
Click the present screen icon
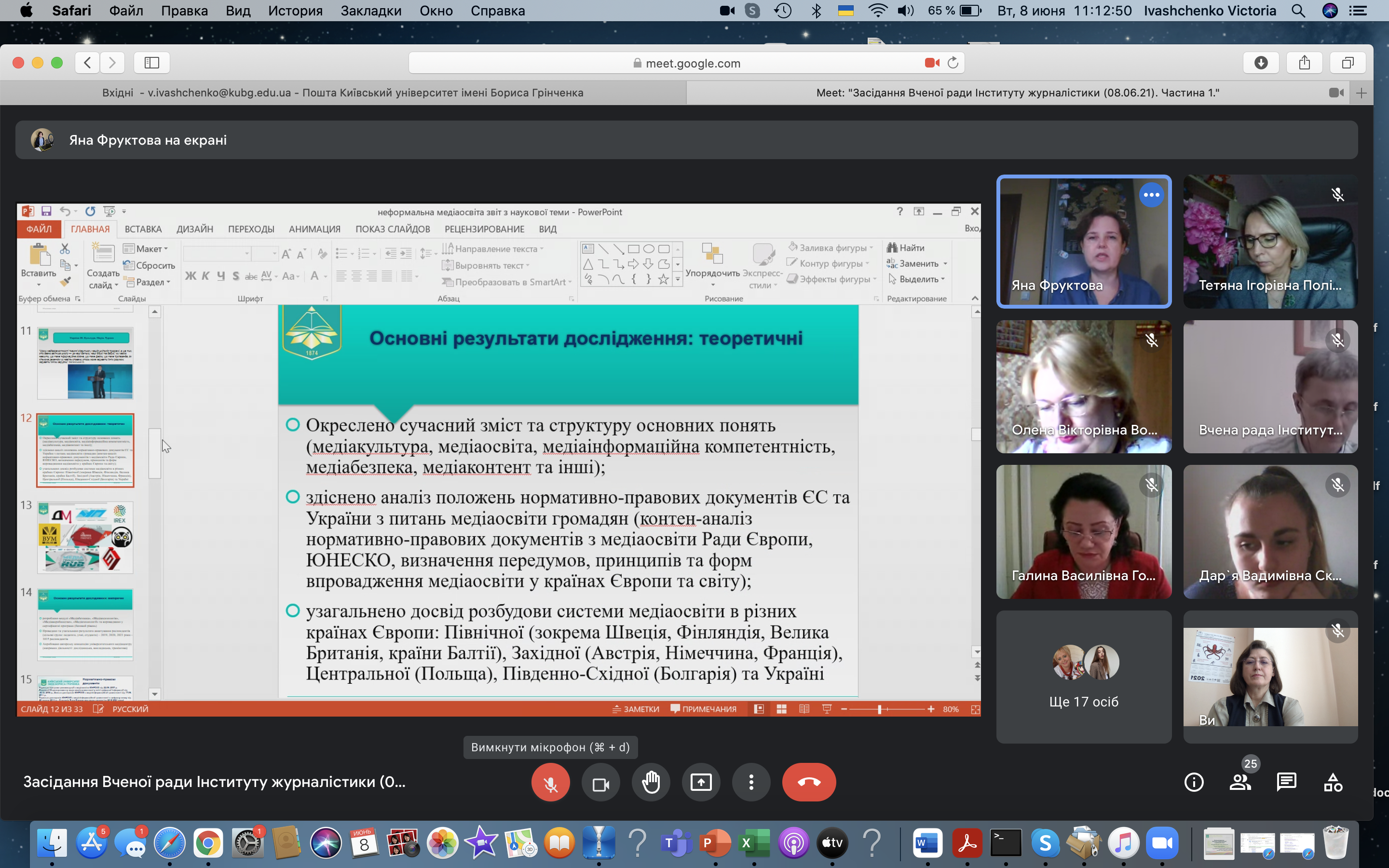coord(701,783)
